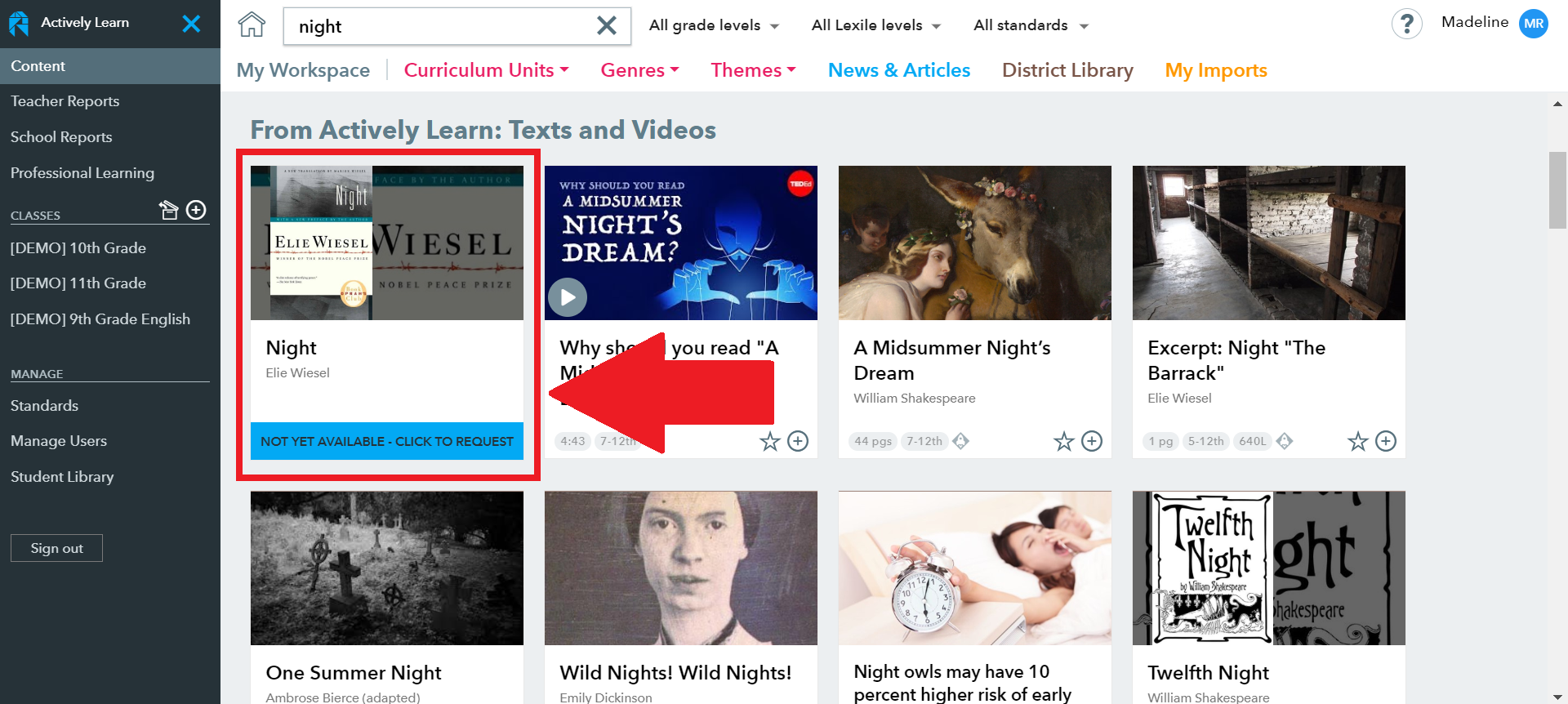Viewport: 1568px width, 704px height.
Task: Open Standards management page
Action: pos(45,406)
